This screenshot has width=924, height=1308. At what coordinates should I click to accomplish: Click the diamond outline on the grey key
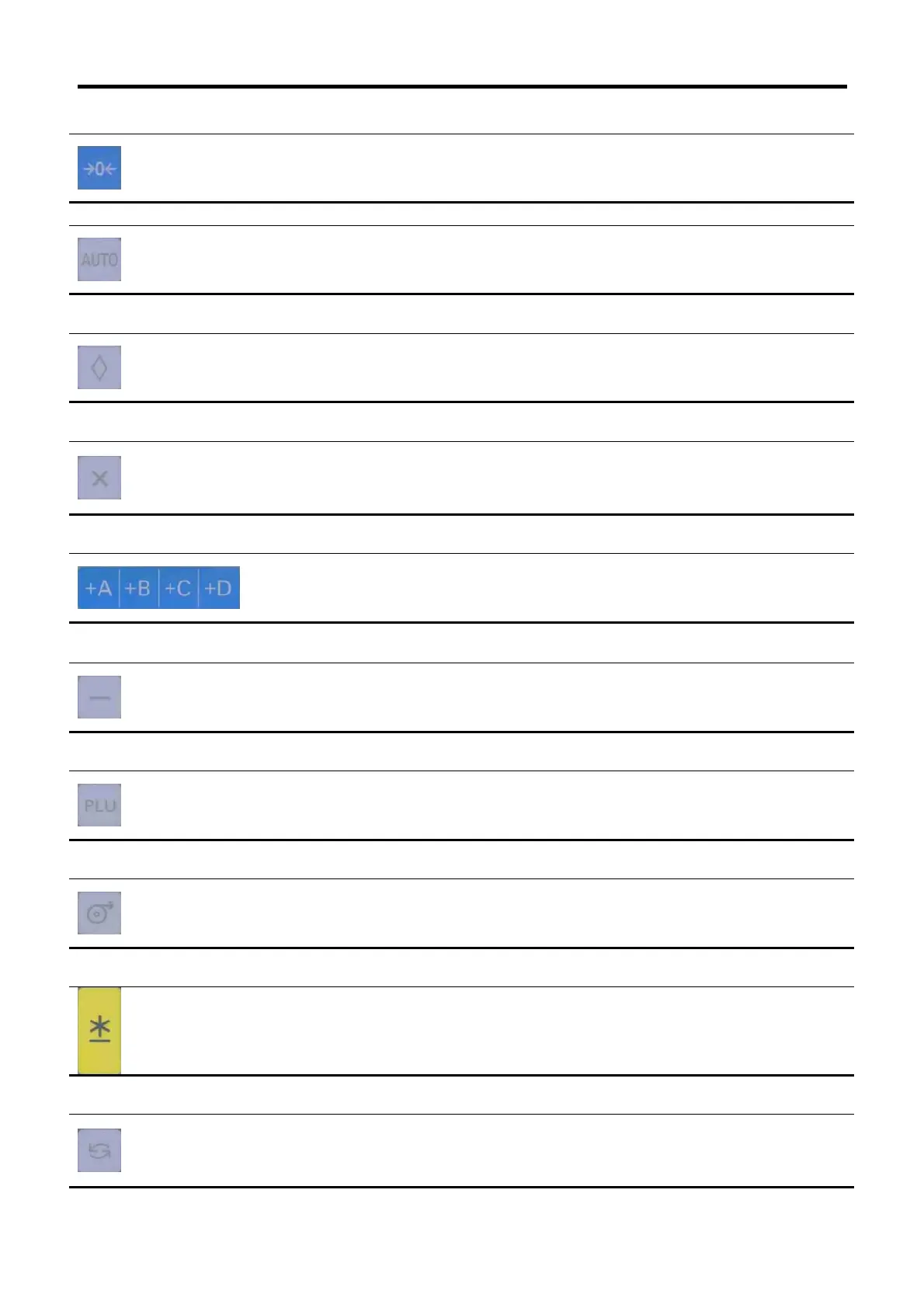(99, 367)
